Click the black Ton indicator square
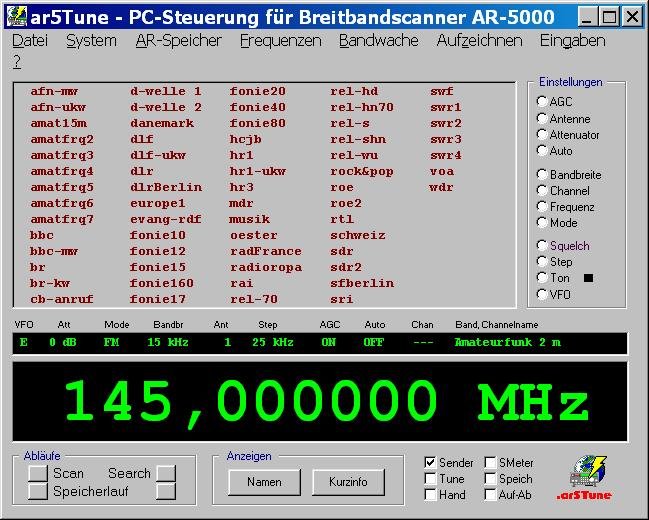 click(588, 278)
